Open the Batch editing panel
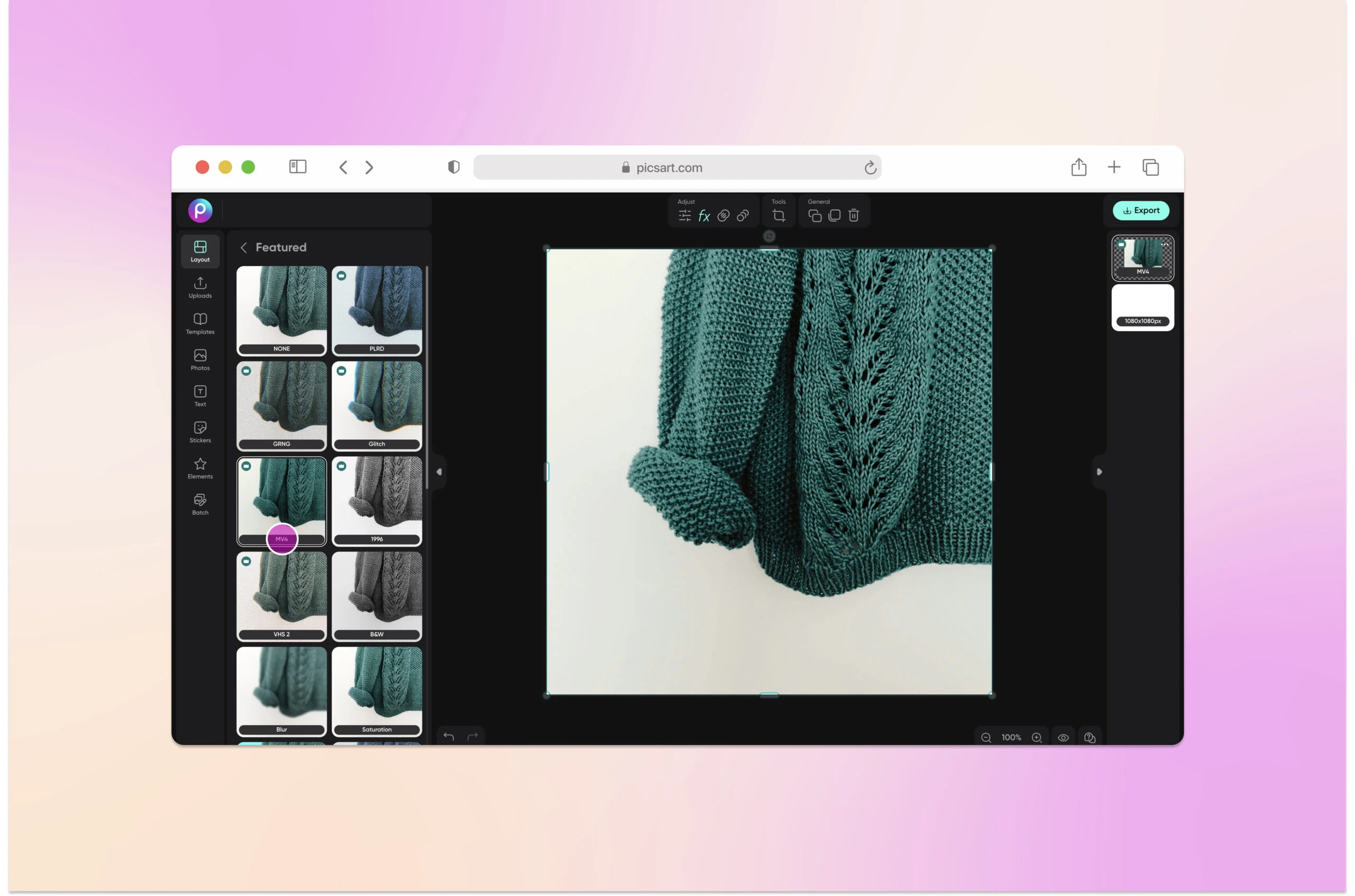Image resolution: width=1355 pixels, height=896 pixels. point(200,503)
